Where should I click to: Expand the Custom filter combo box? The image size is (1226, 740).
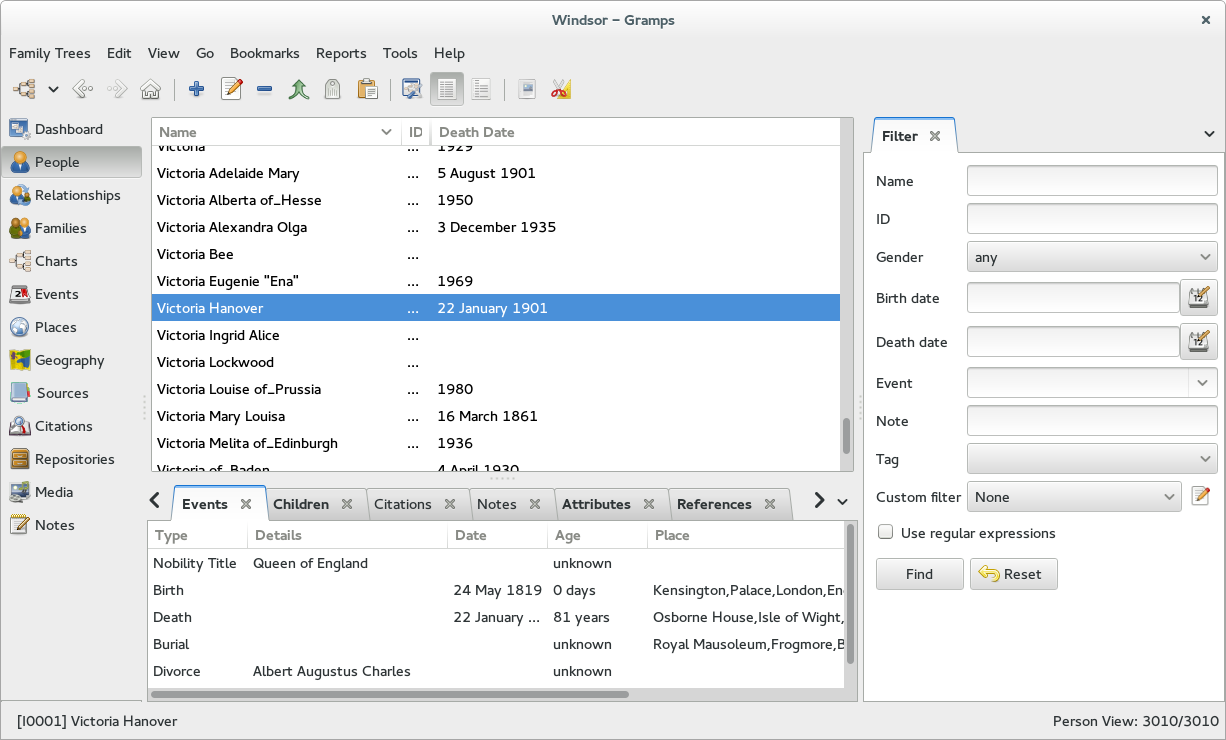pyautogui.click(x=1075, y=497)
